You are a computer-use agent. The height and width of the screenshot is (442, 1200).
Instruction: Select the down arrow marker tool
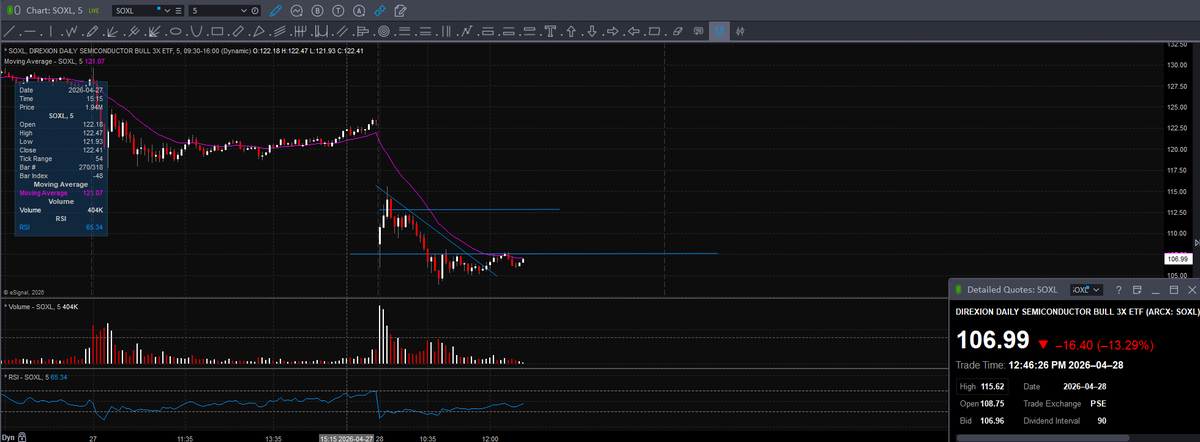point(592,31)
